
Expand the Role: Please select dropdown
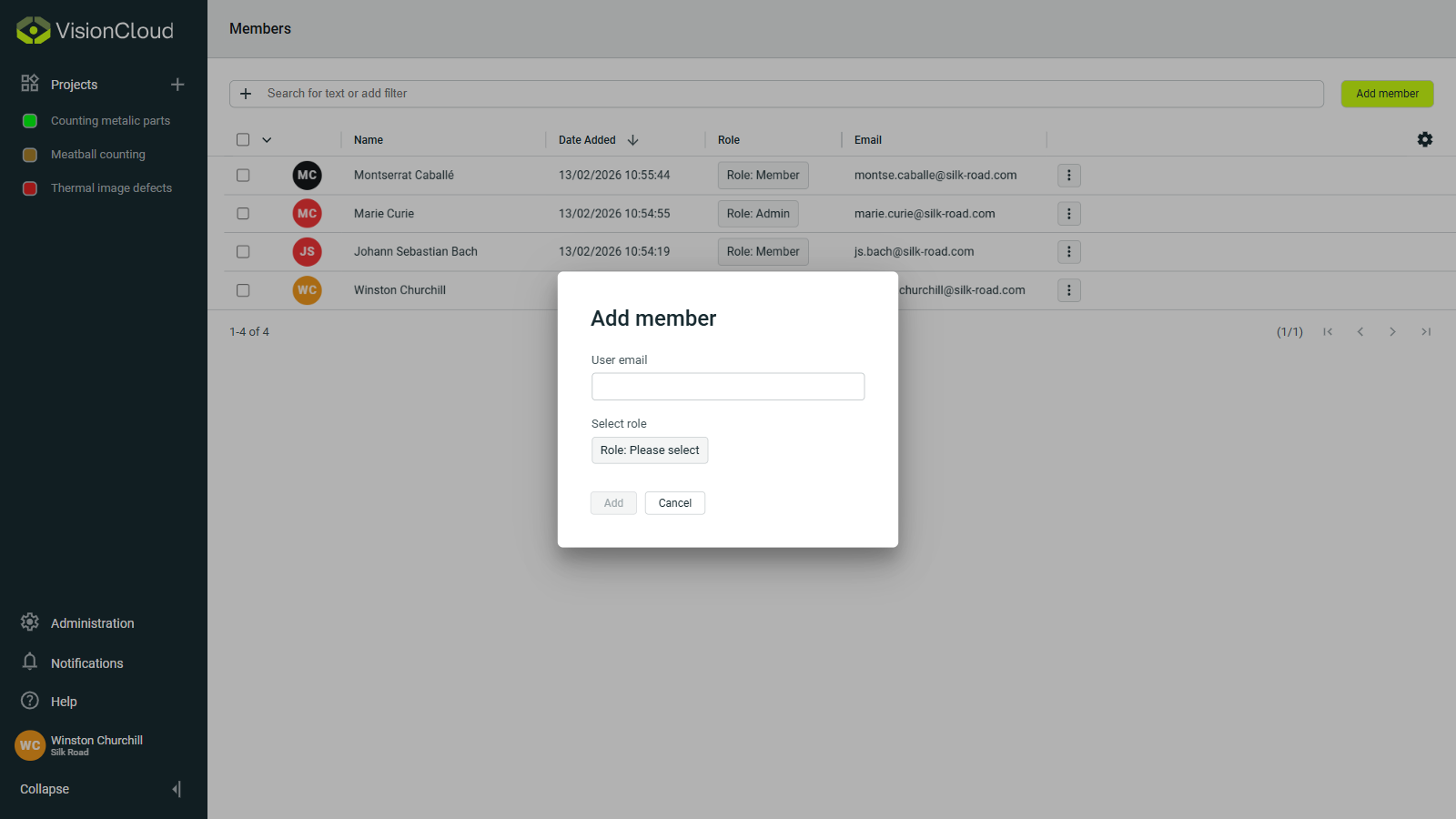(x=650, y=450)
